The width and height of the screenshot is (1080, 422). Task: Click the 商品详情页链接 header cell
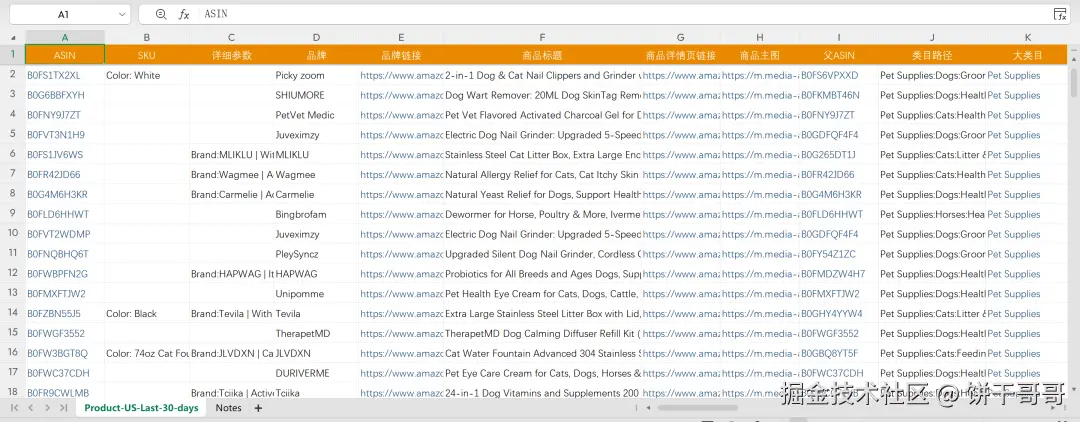681,55
